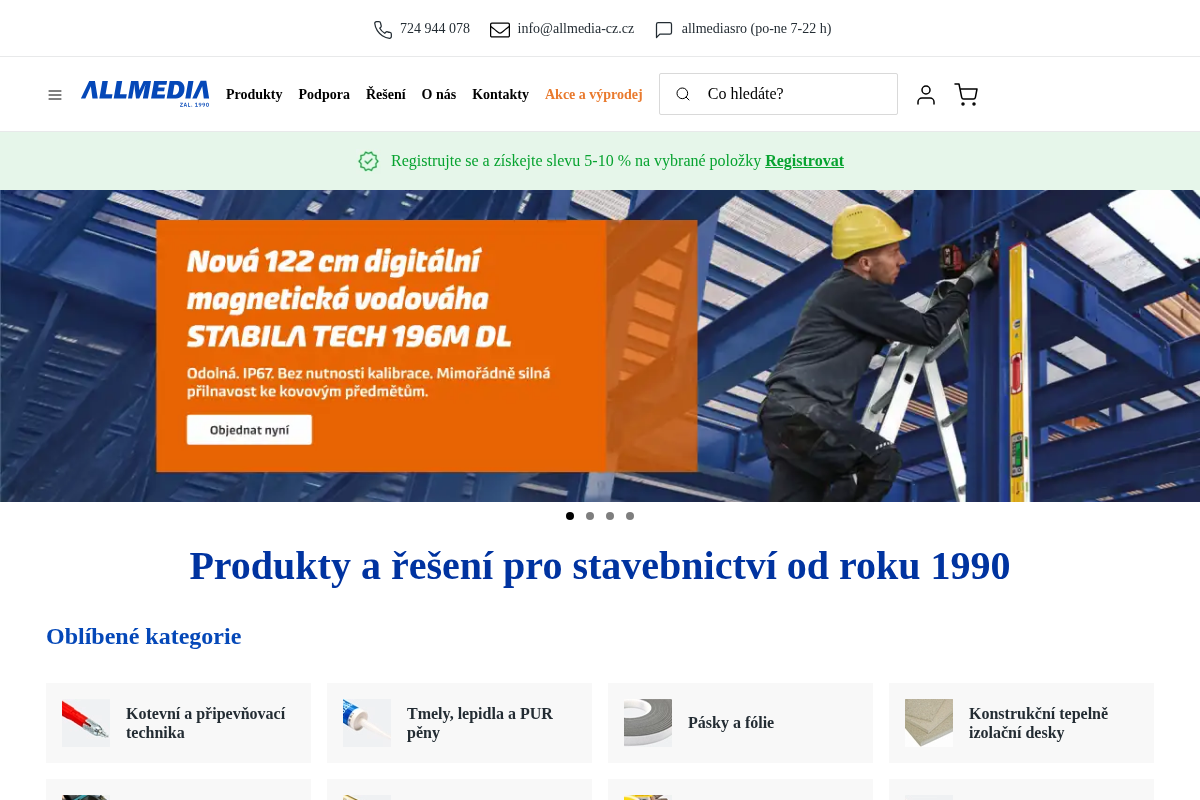Open allmediasro chat contact
Image resolution: width=1200 pixels, height=800 pixels.
coord(756,29)
